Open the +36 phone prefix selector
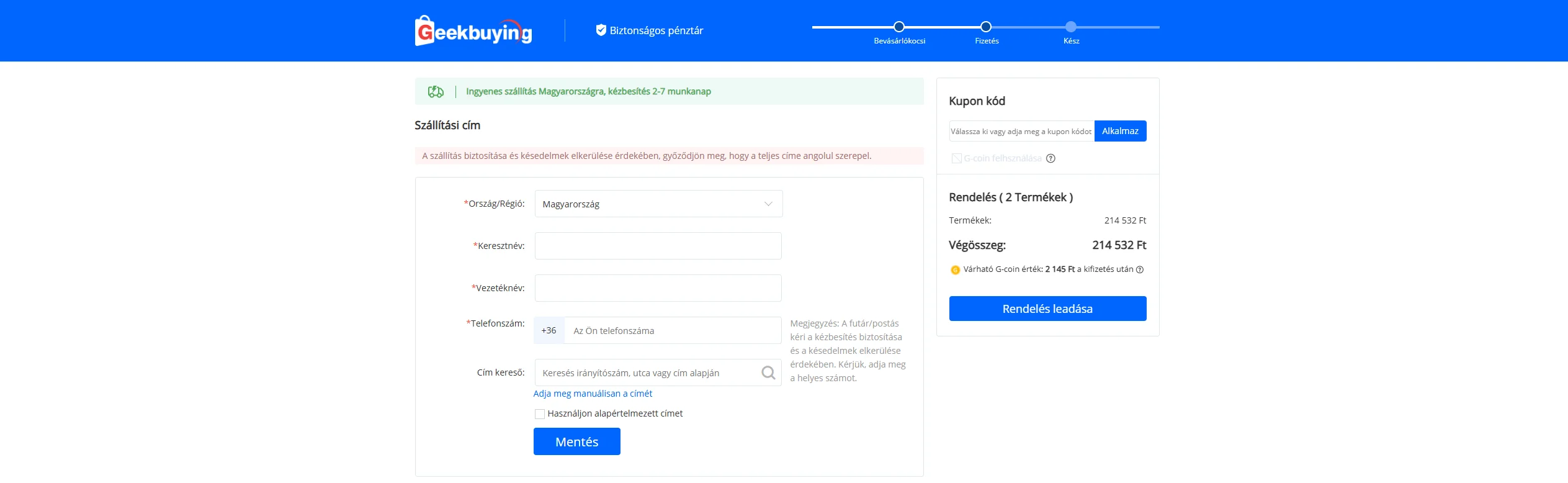This screenshot has width=1568, height=483. pyautogui.click(x=549, y=330)
